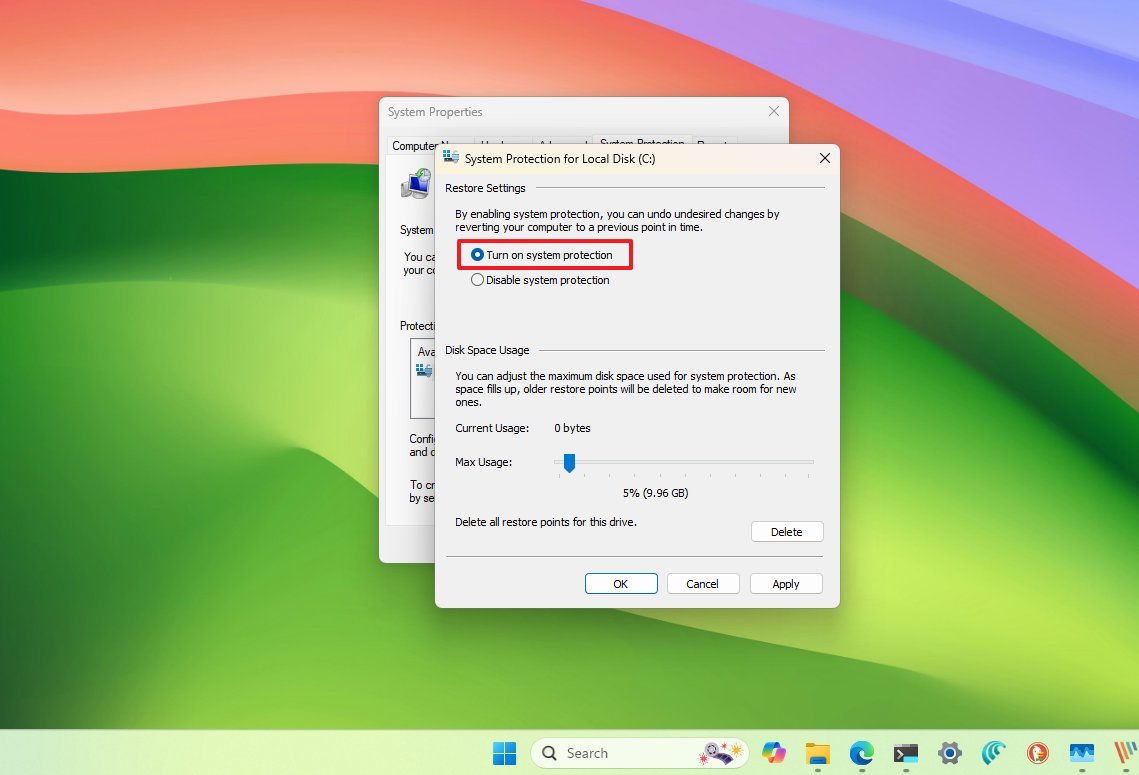The width and height of the screenshot is (1139, 775).
Task: Launch the DuckDuckGo browser from the taskbar
Action: point(1037,753)
